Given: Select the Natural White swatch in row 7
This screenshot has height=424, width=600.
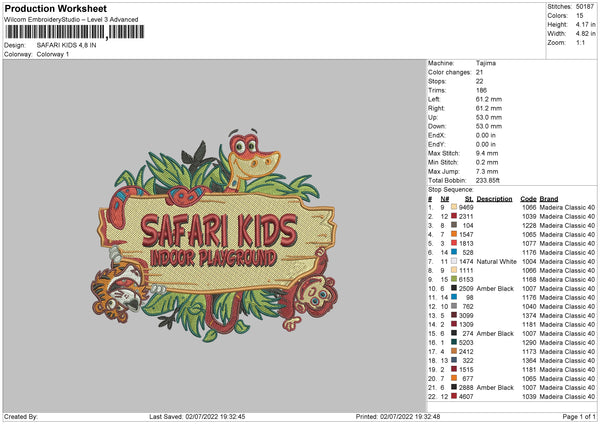Looking at the screenshot, I should [x=454, y=261].
